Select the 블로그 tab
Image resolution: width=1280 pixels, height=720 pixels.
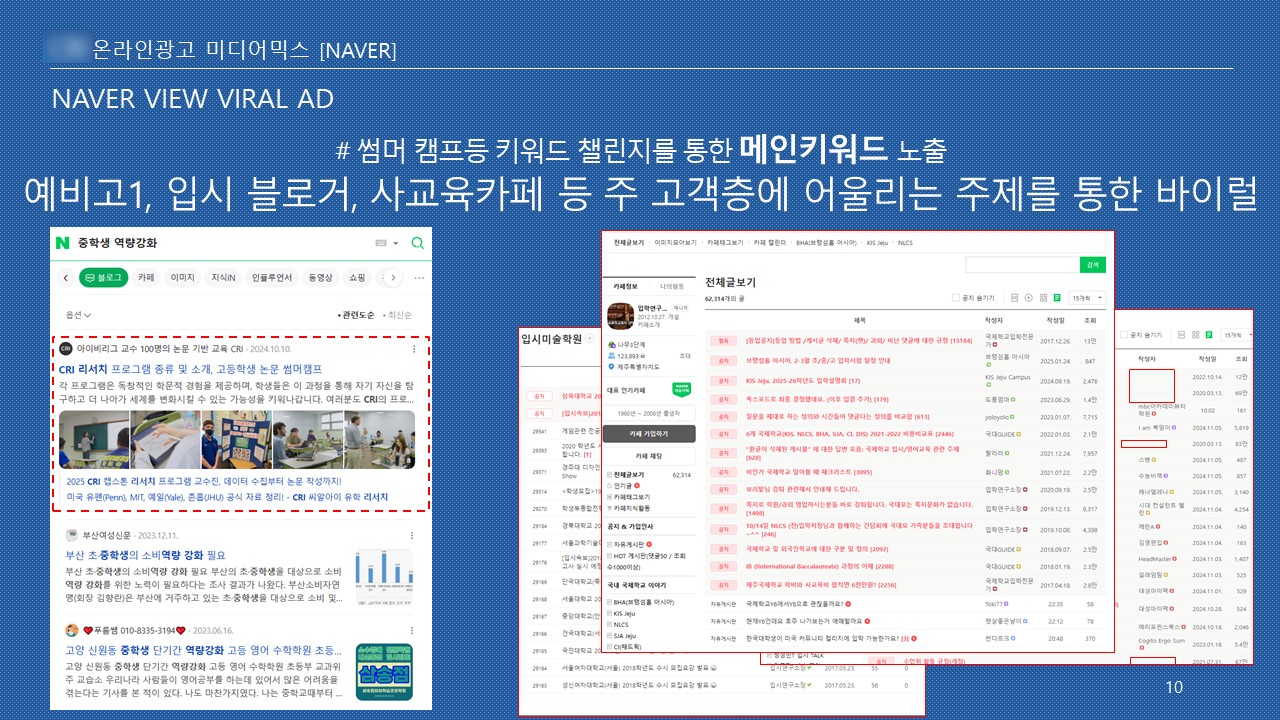click(104, 277)
